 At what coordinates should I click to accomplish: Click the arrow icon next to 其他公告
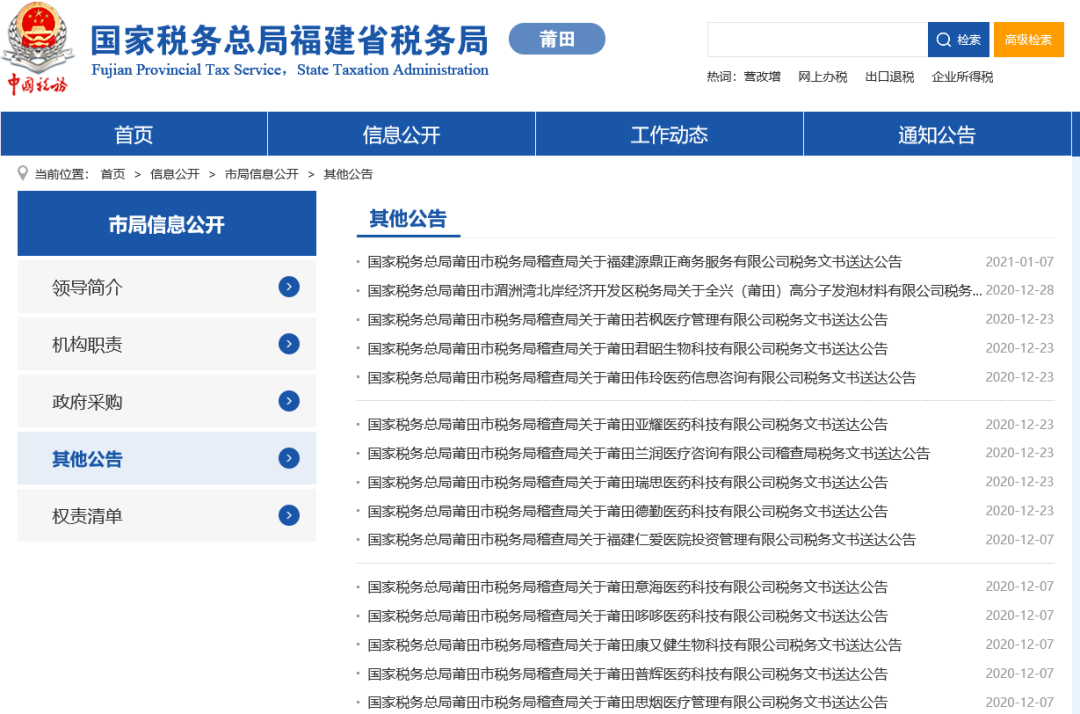289,458
